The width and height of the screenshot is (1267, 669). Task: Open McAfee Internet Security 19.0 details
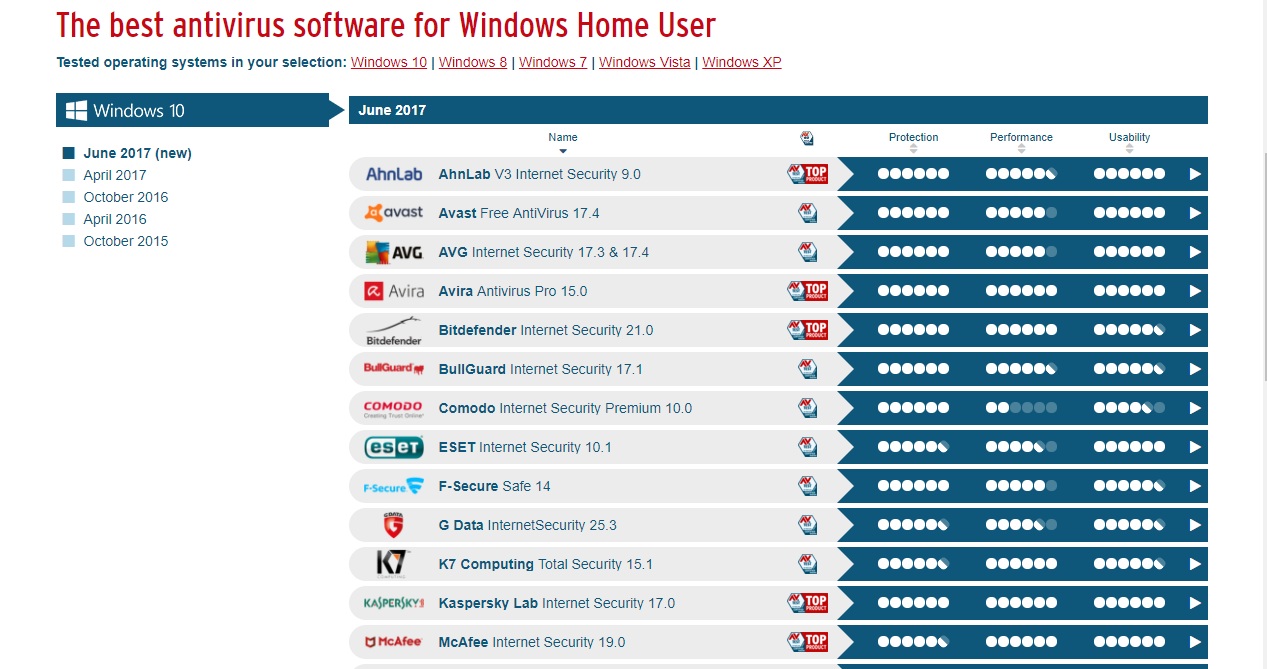tap(531, 642)
